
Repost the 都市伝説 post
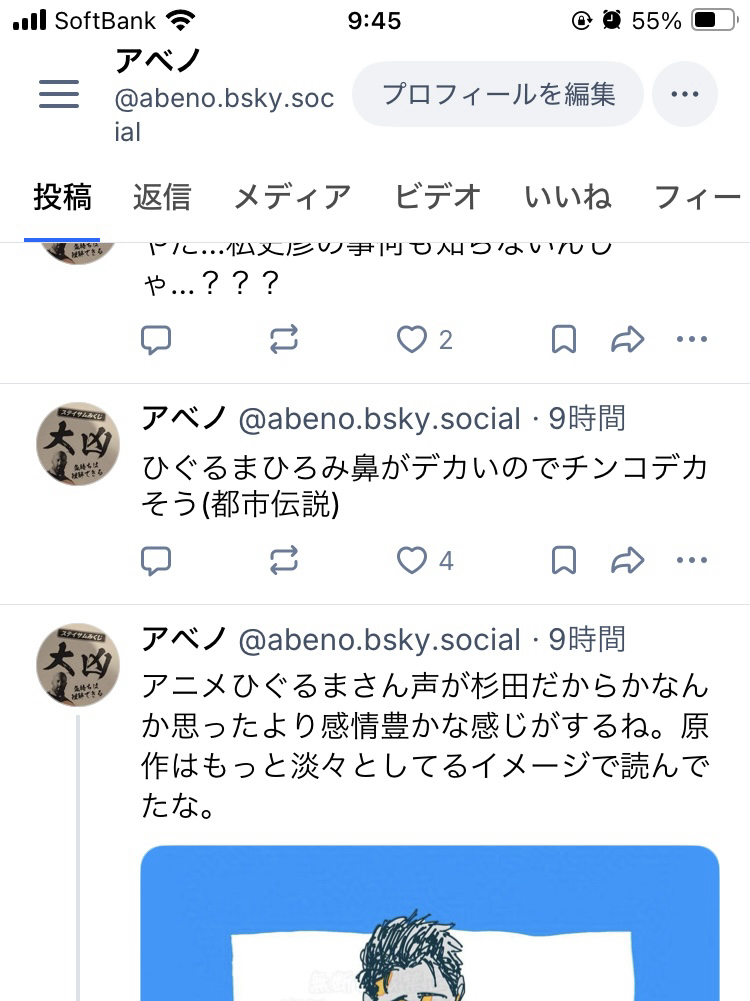click(x=284, y=561)
